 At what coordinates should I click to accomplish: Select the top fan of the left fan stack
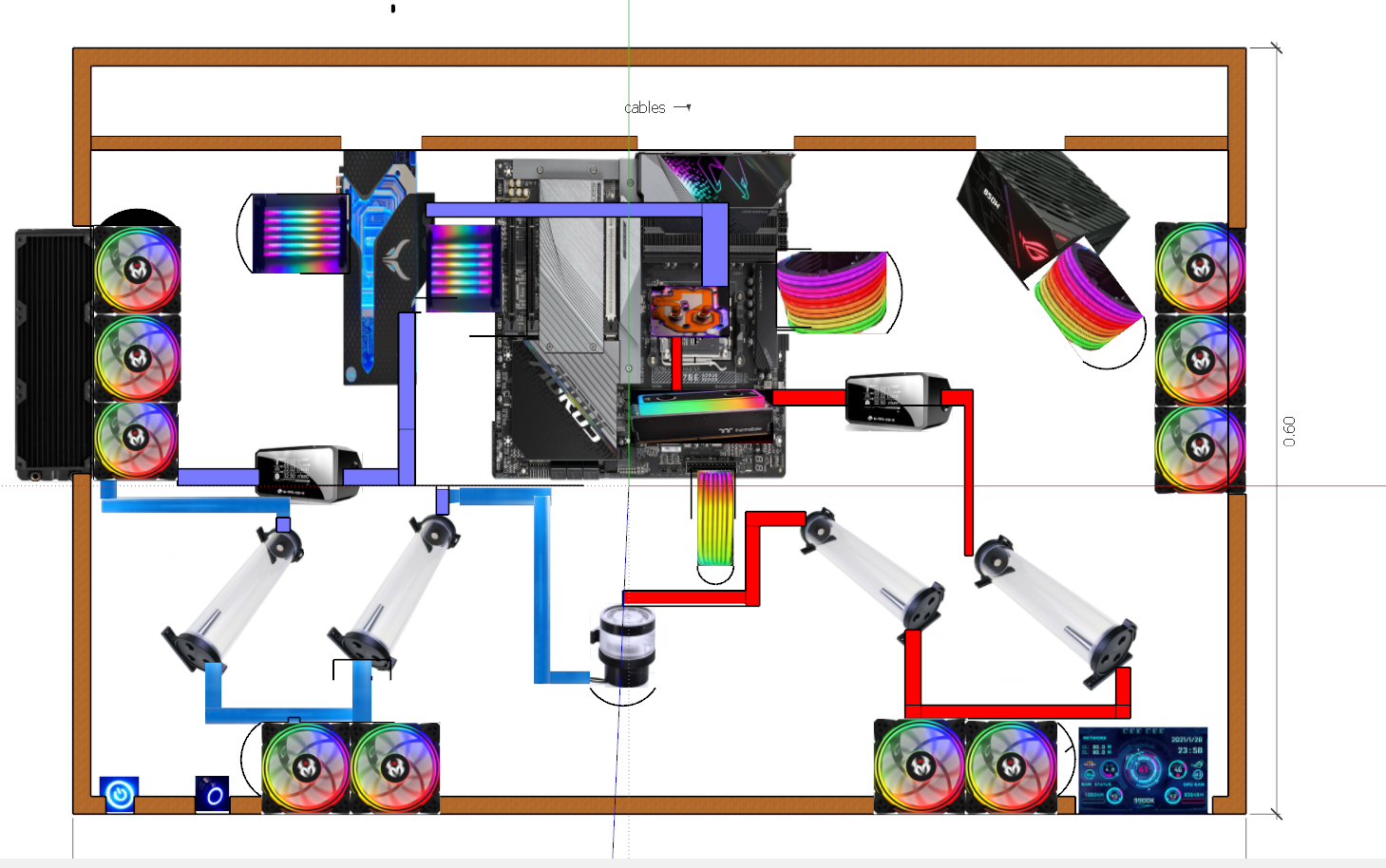tap(137, 271)
